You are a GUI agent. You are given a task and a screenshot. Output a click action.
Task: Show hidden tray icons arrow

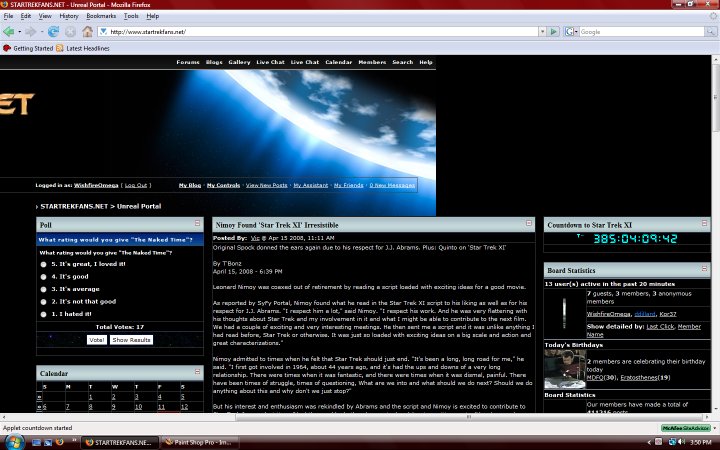[649, 442]
